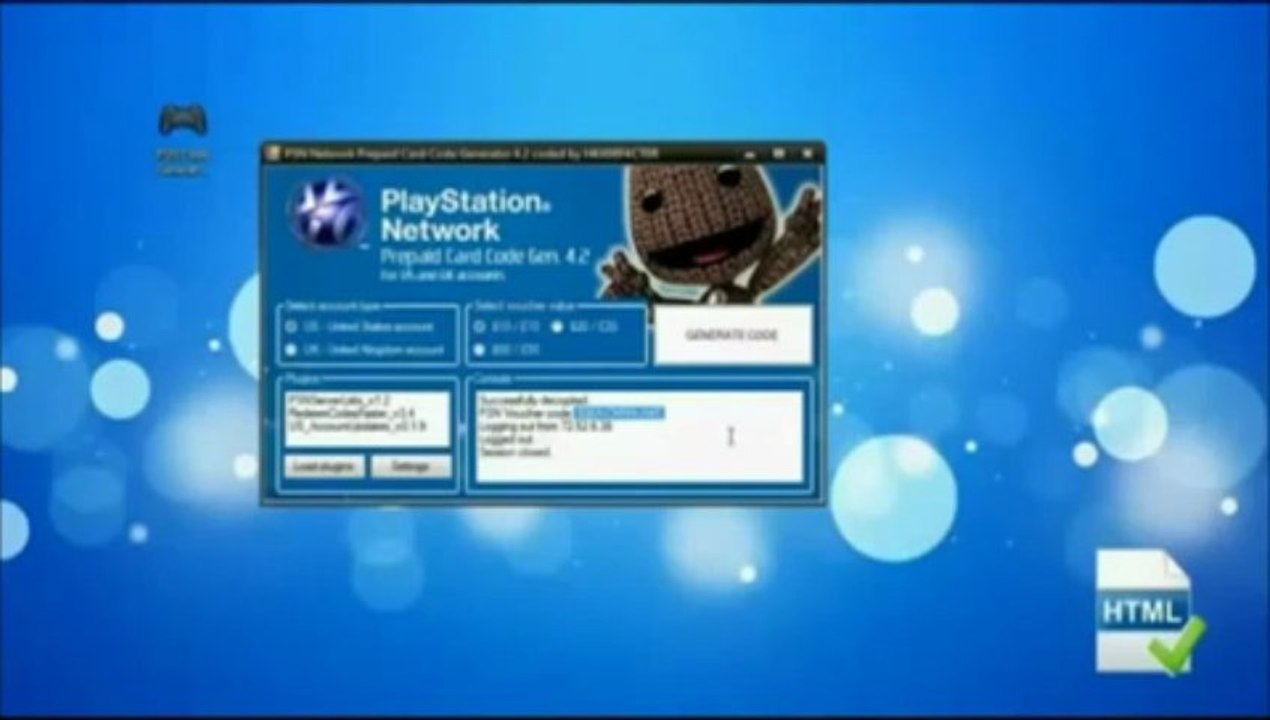The image size is (1270, 720).
Task: Close the PSN generator window
Action: (805, 153)
